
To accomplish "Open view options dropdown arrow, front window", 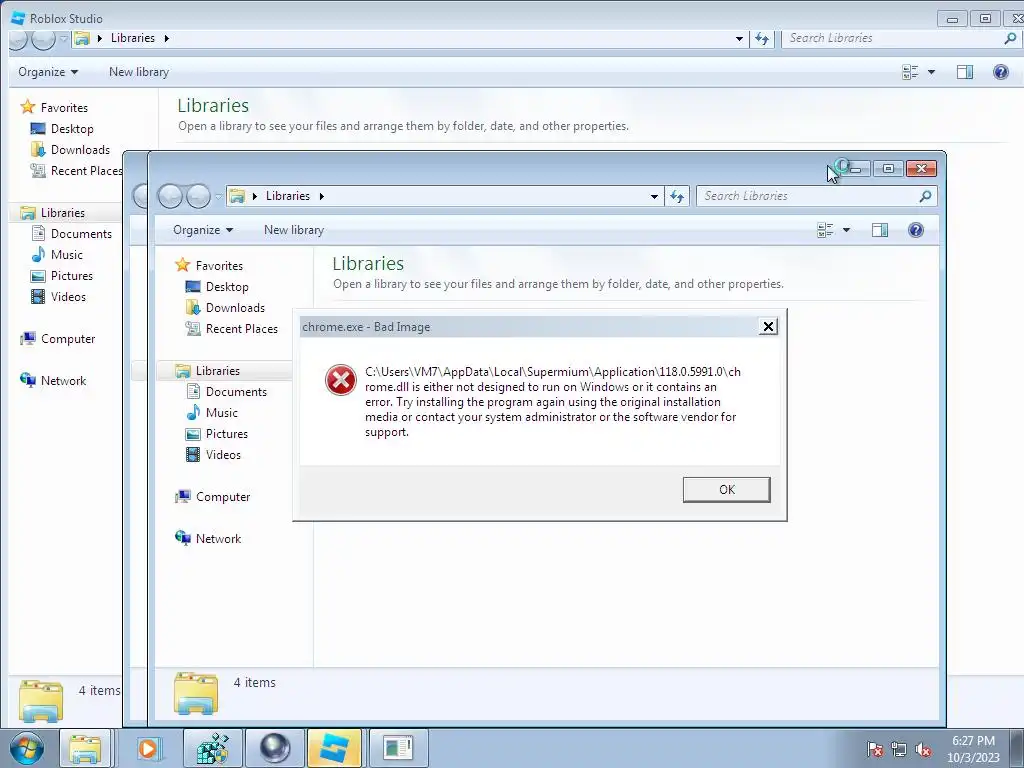I will click(846, 230).
